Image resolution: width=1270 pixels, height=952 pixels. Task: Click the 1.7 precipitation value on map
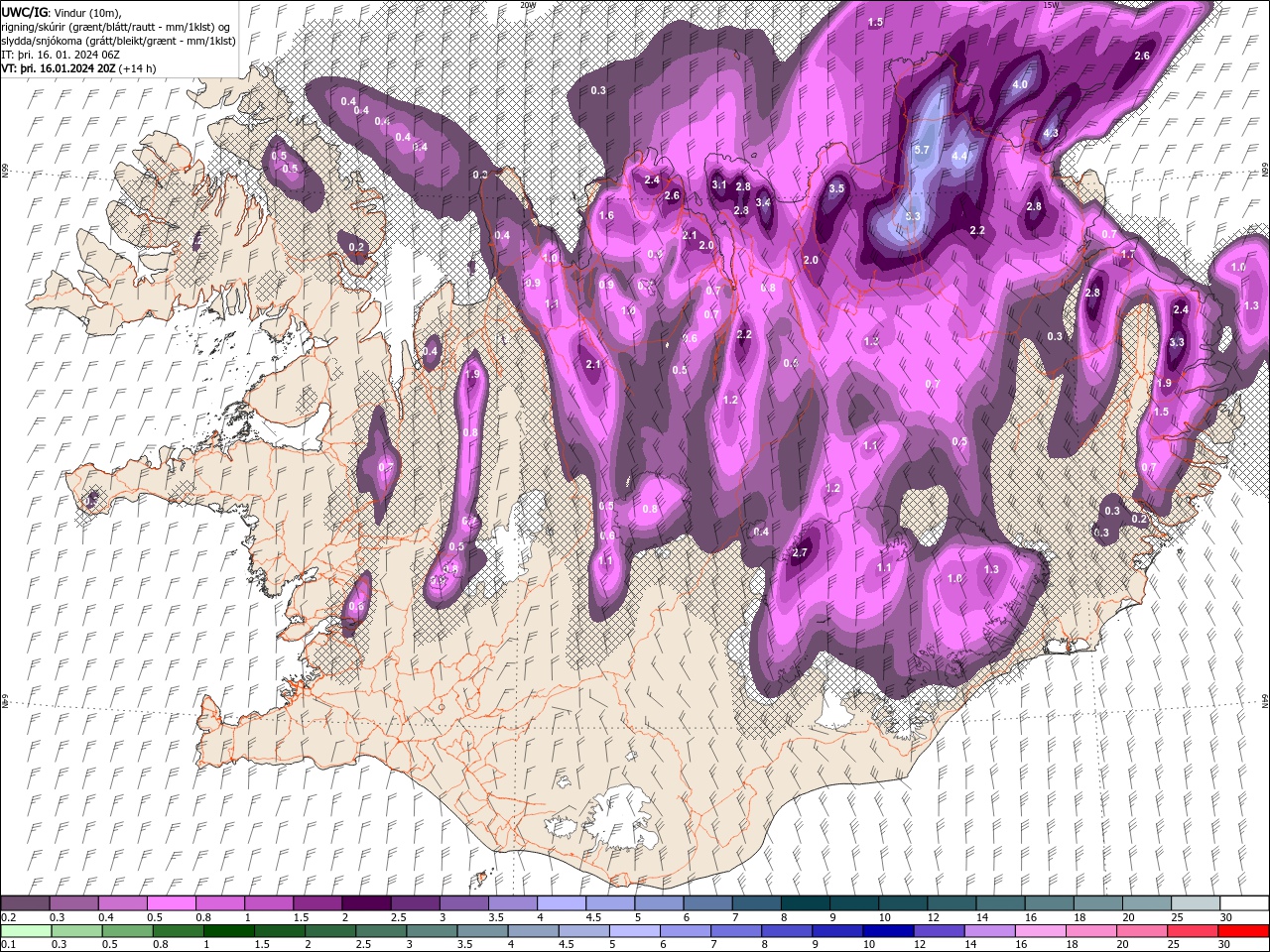coord(1127,255)
